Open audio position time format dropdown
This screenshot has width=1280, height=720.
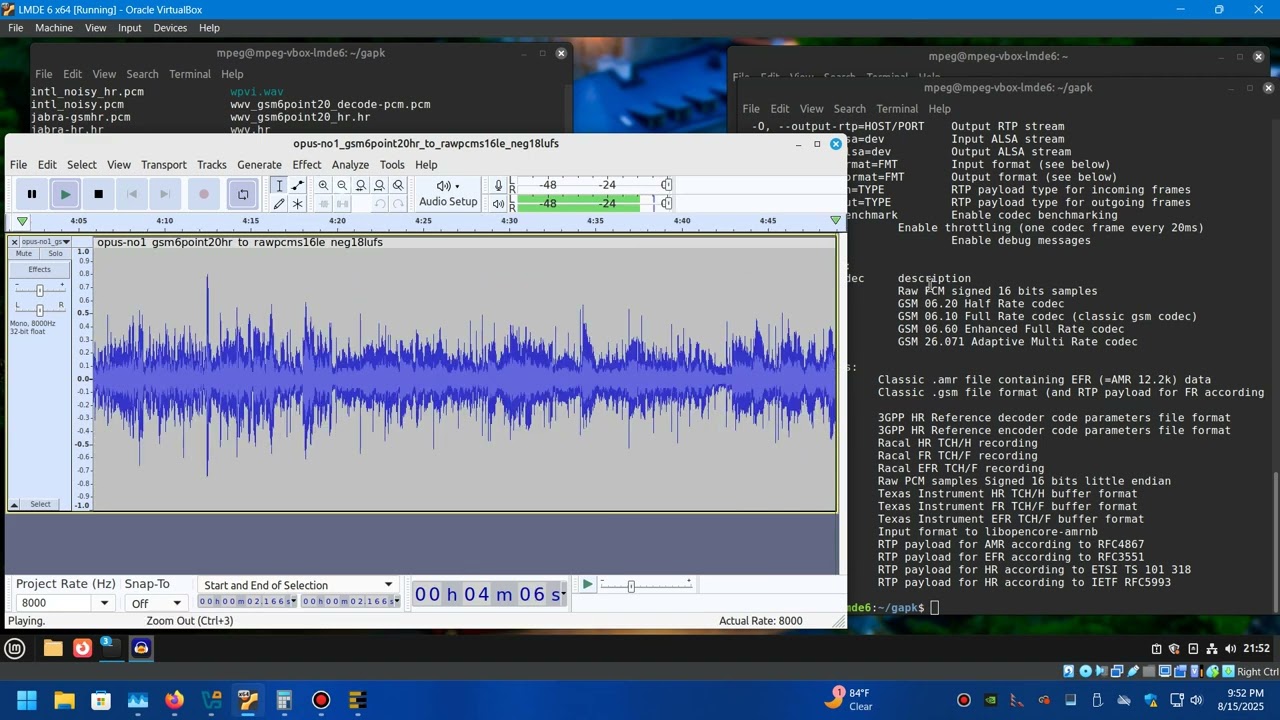point(564,595)
